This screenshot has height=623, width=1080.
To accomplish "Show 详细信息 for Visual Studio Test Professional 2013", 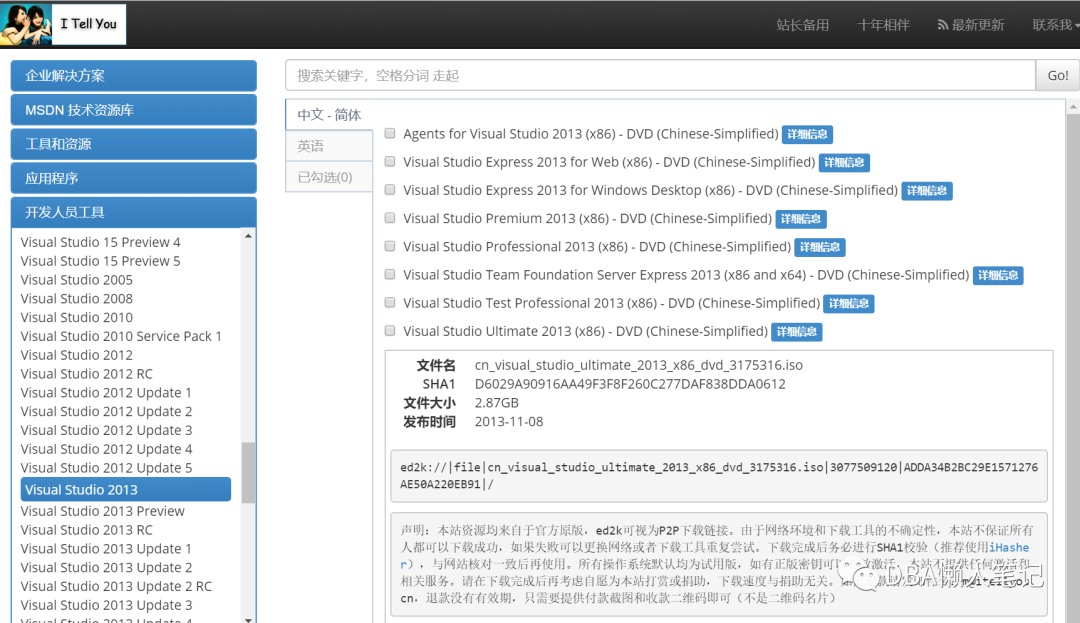I will [x=849, y=304].
